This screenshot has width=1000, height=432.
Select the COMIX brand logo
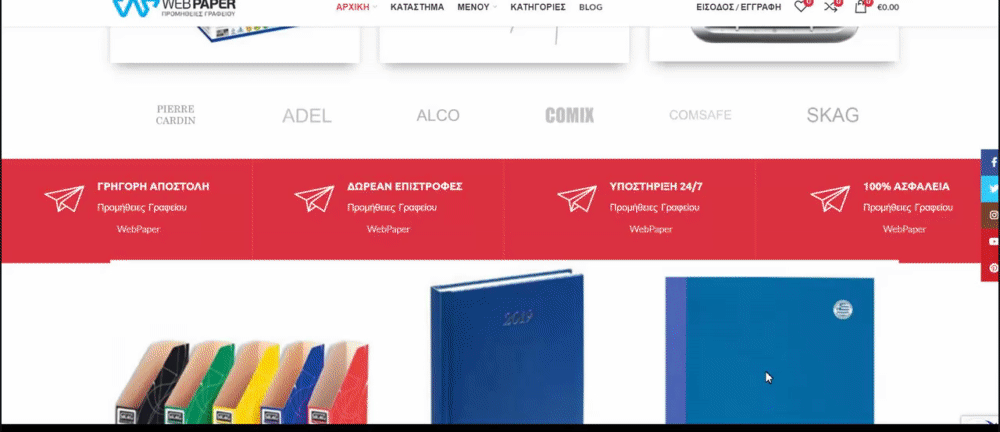[x=570, y=115]
